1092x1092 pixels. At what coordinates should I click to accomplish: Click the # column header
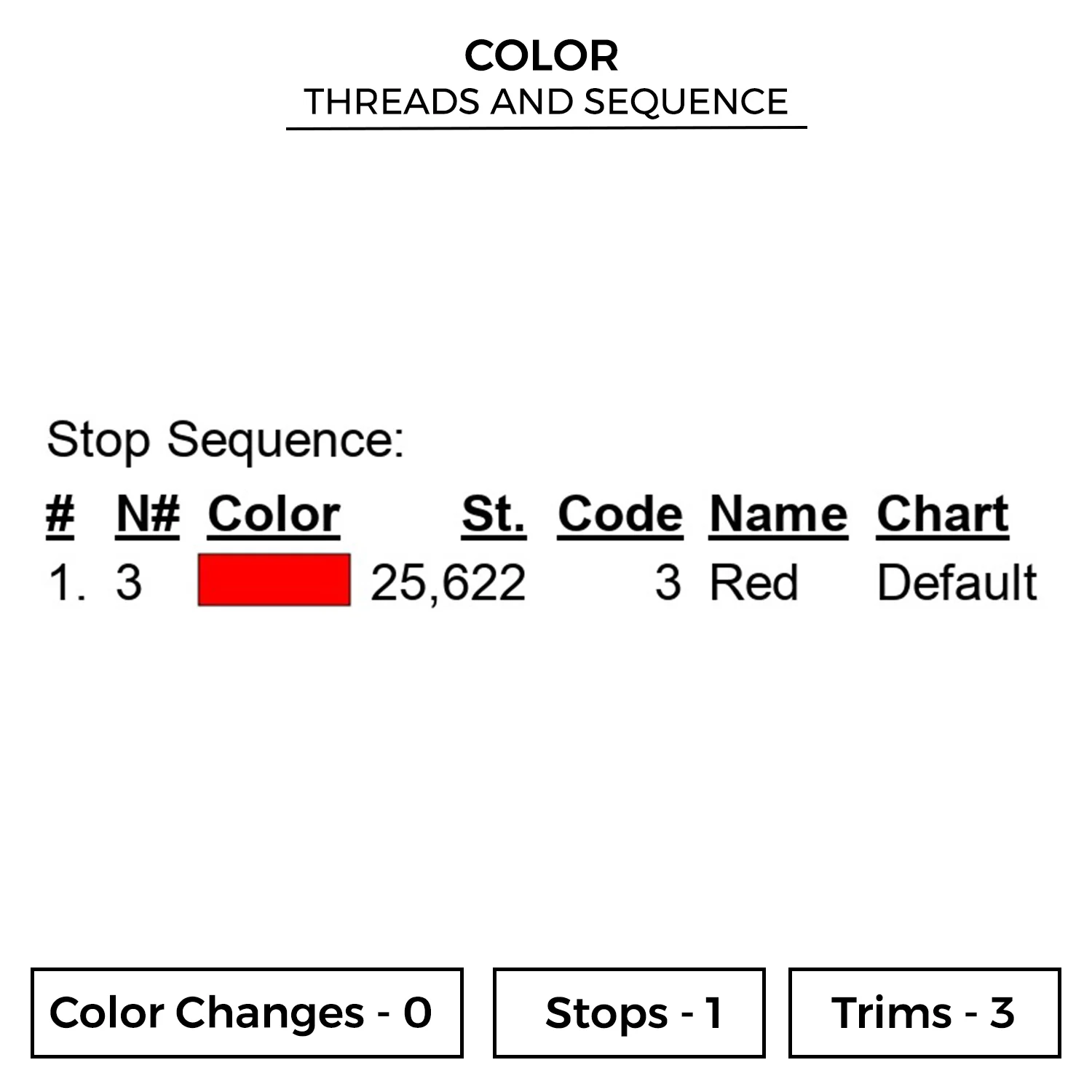(x=60, y=514)
